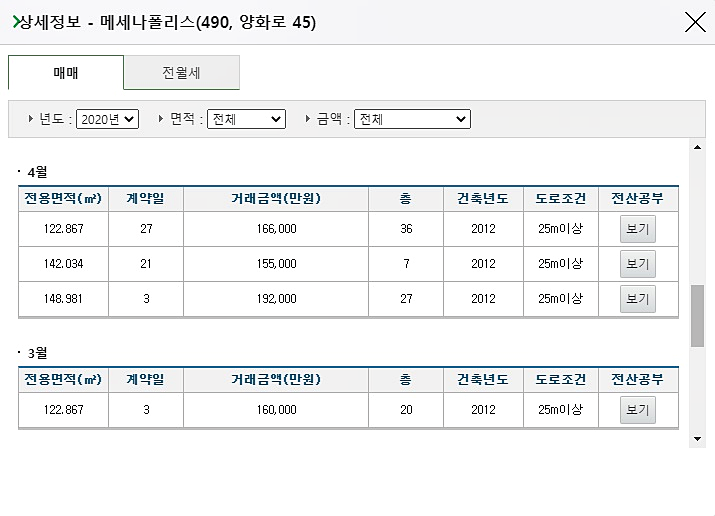Click the scrollbar down arrow
This screenshot has height=516, width=715.
[x=697, y=439]
